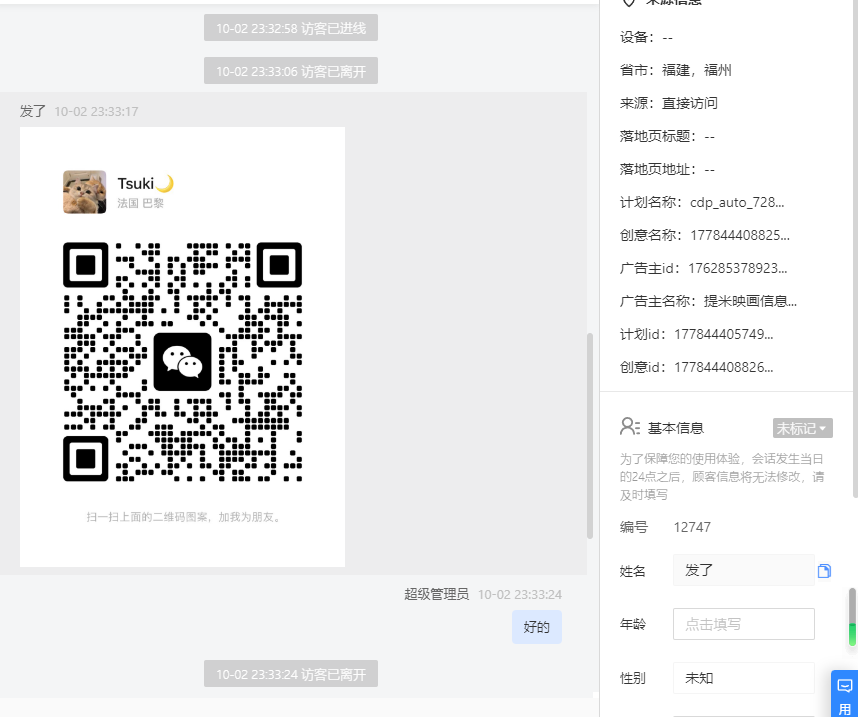The image size is (858, 717).
Task: Click the timestamp 10-02 23:33:17
Action: pyautogui.click(x=96, y=112)
